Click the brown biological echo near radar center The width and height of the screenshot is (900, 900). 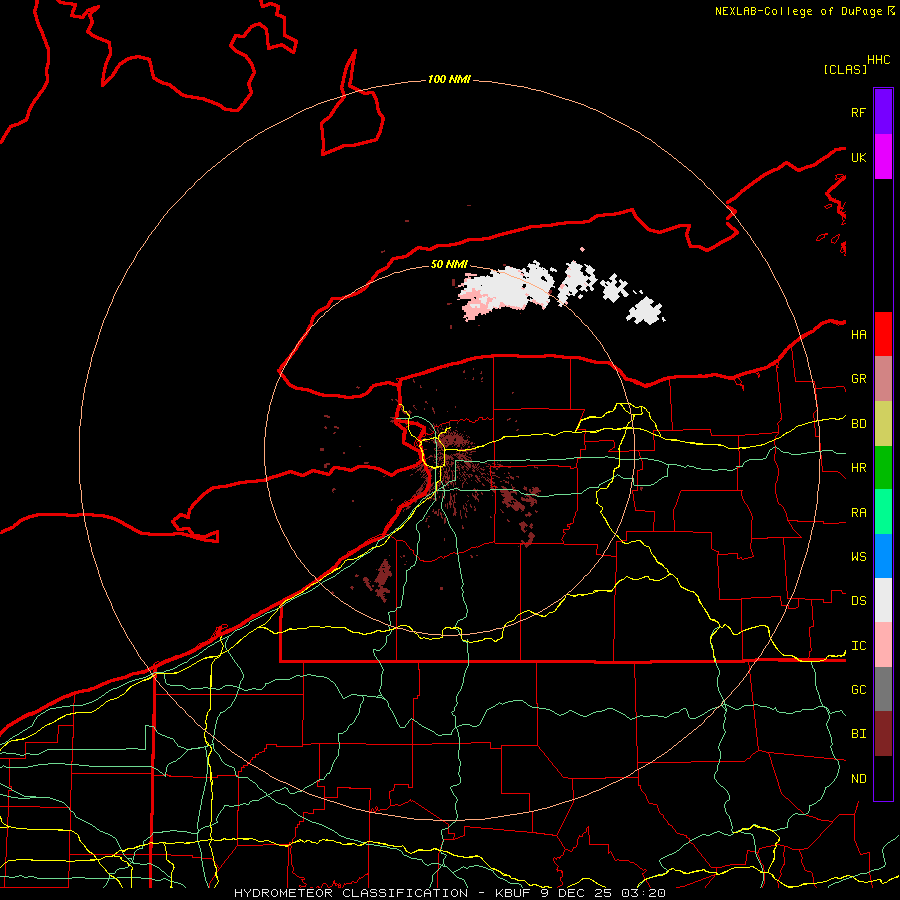(x=455, y=441)
